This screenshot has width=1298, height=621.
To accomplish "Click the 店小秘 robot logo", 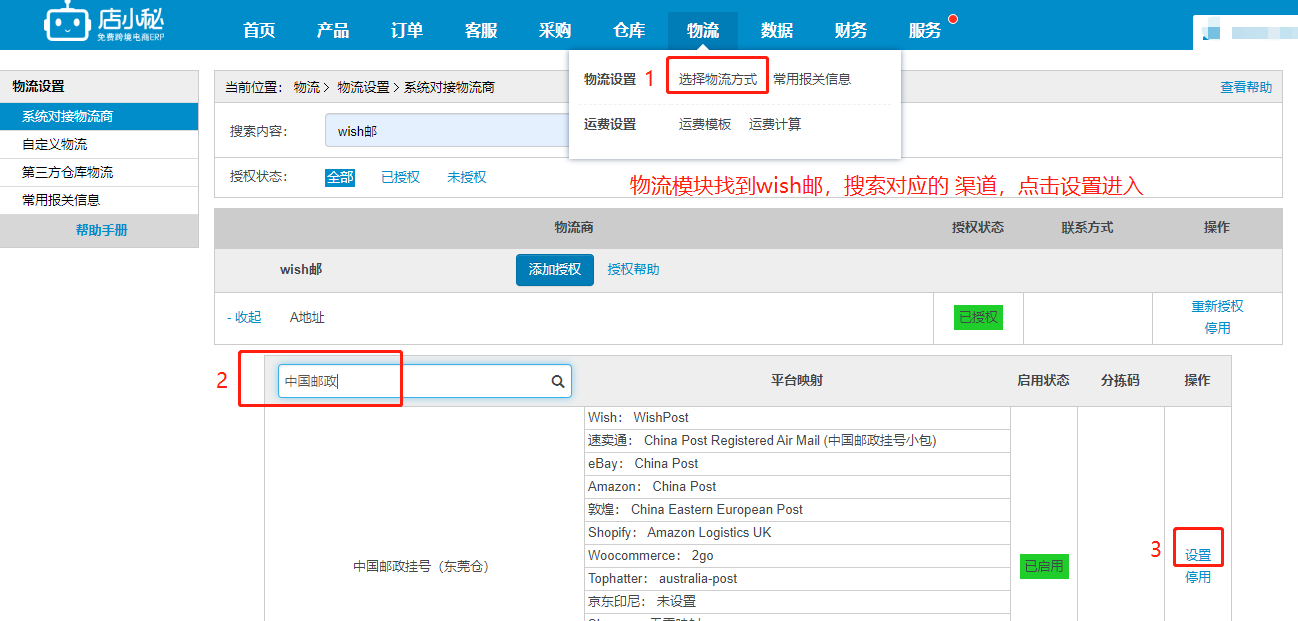I will [104, 24].
